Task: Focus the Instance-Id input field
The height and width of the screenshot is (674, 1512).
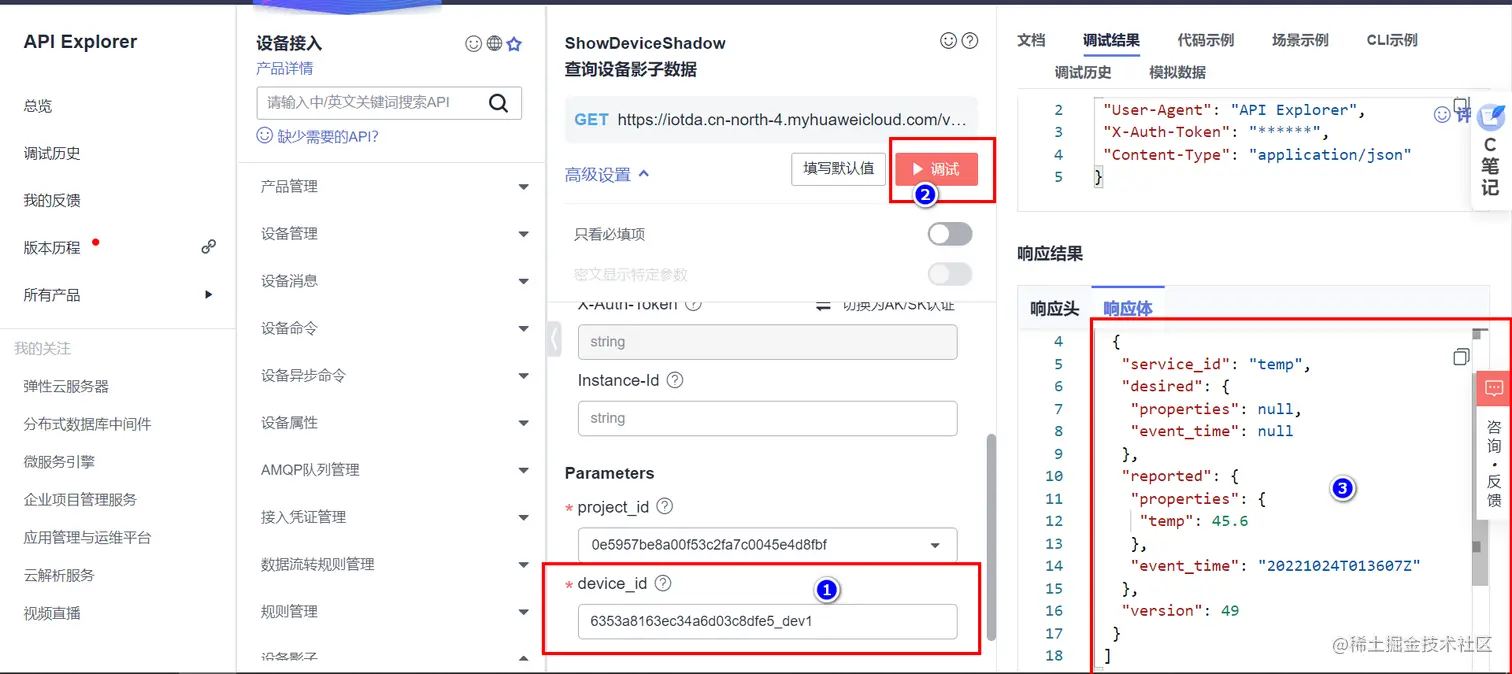Action: (x=767, y=418)
